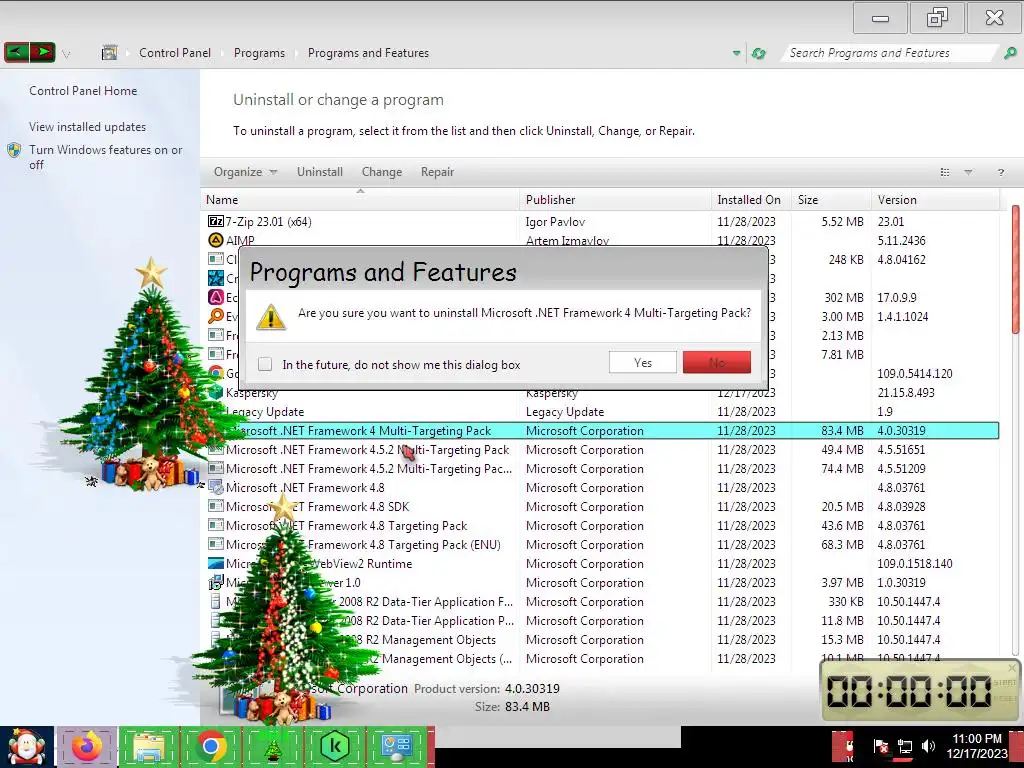Go forward with the green right arrow
The height and width of the screenshot is (768, 1024).
(42, 52)
